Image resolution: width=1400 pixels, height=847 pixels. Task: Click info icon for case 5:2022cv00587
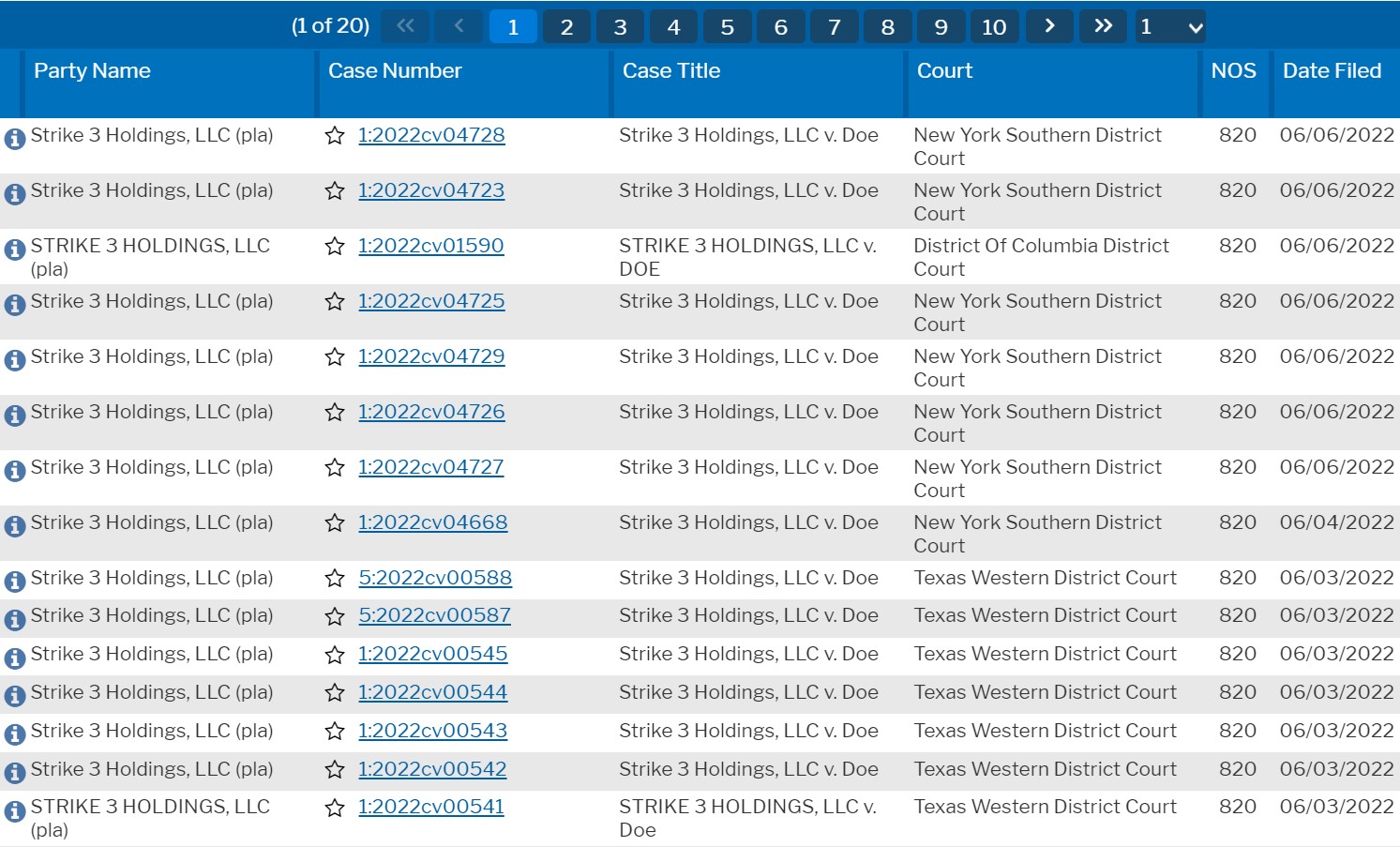pyautogui.click(x=15, y=619)
